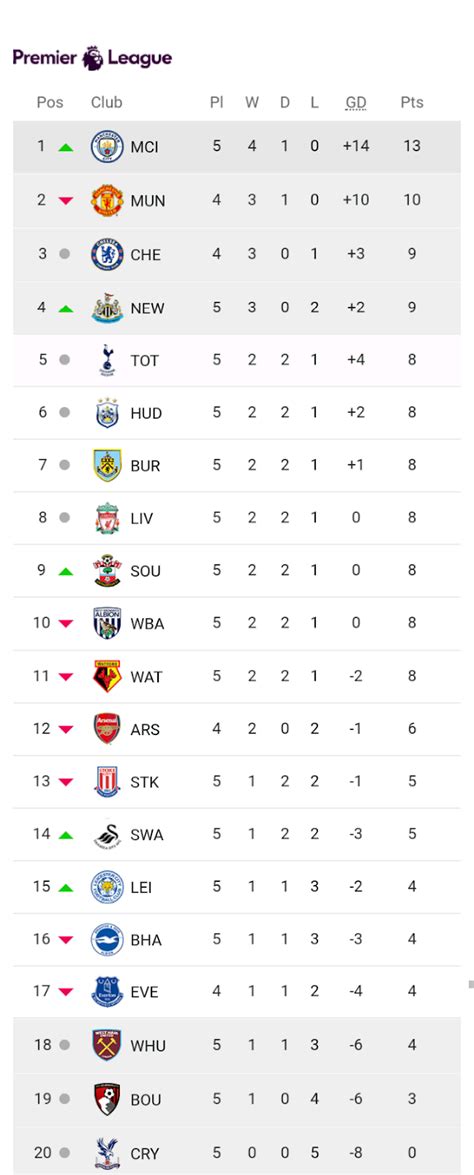474x1175 pixels.
Task: Click the grey dot beside CHE
Action: point(64,254)
